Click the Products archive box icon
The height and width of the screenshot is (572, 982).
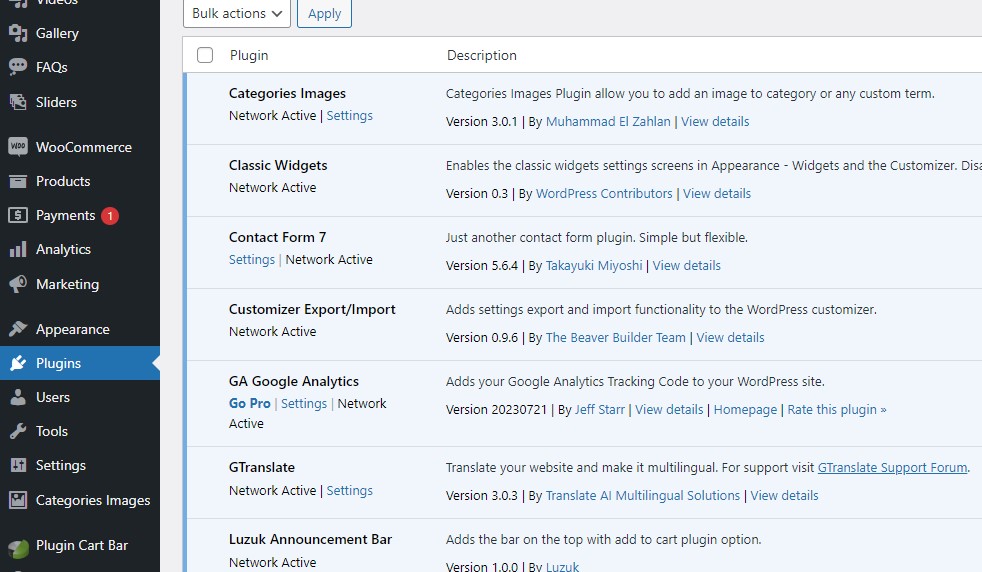coord(18,181)
